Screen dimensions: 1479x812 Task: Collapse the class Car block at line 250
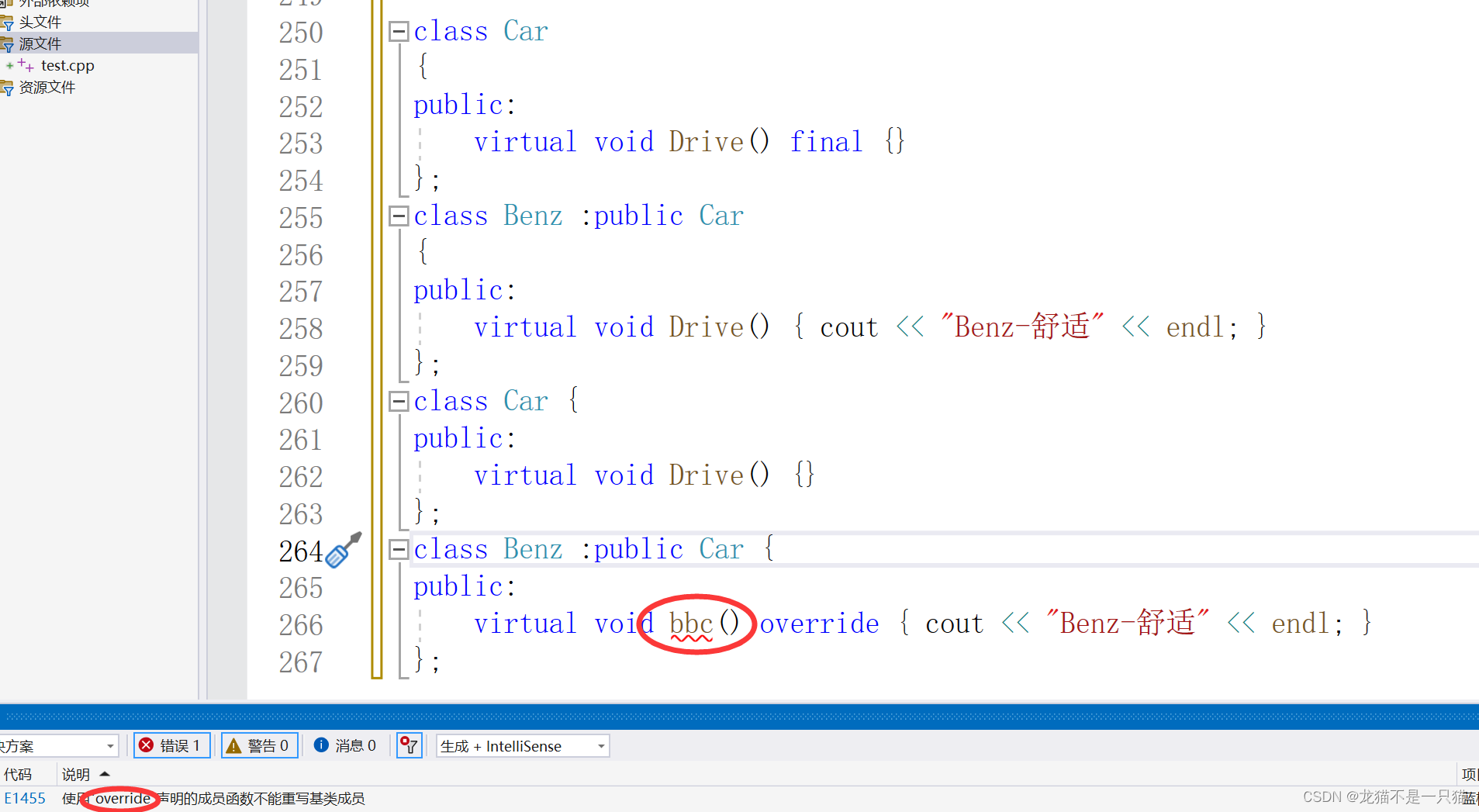click(399, 32)
